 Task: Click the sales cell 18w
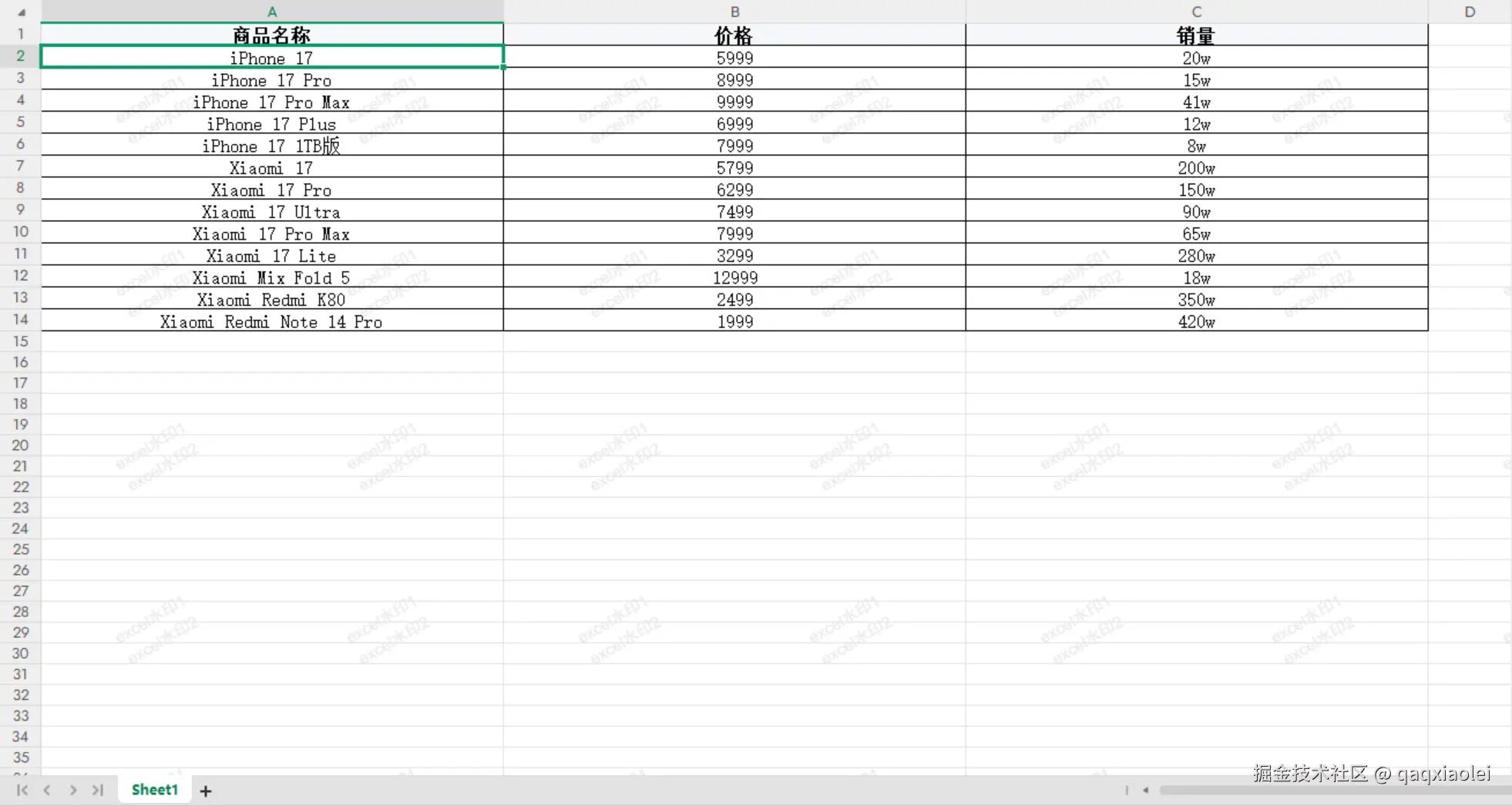point(1196,277)
